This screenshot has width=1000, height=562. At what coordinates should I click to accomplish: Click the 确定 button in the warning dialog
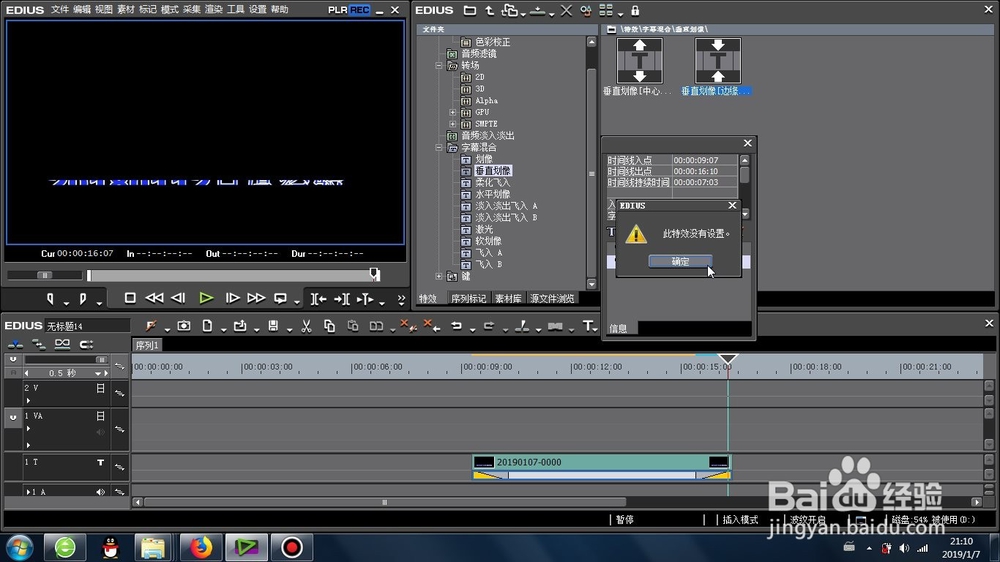coord(680,261)
